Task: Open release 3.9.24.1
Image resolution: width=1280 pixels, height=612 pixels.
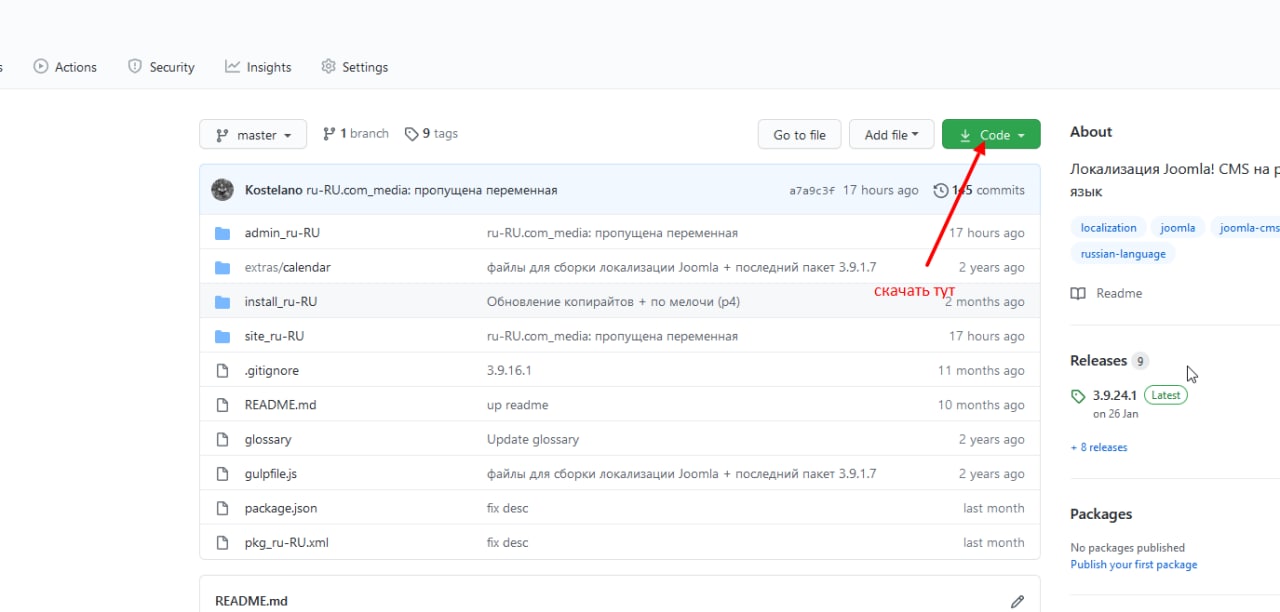Action: pos(1115,395)
